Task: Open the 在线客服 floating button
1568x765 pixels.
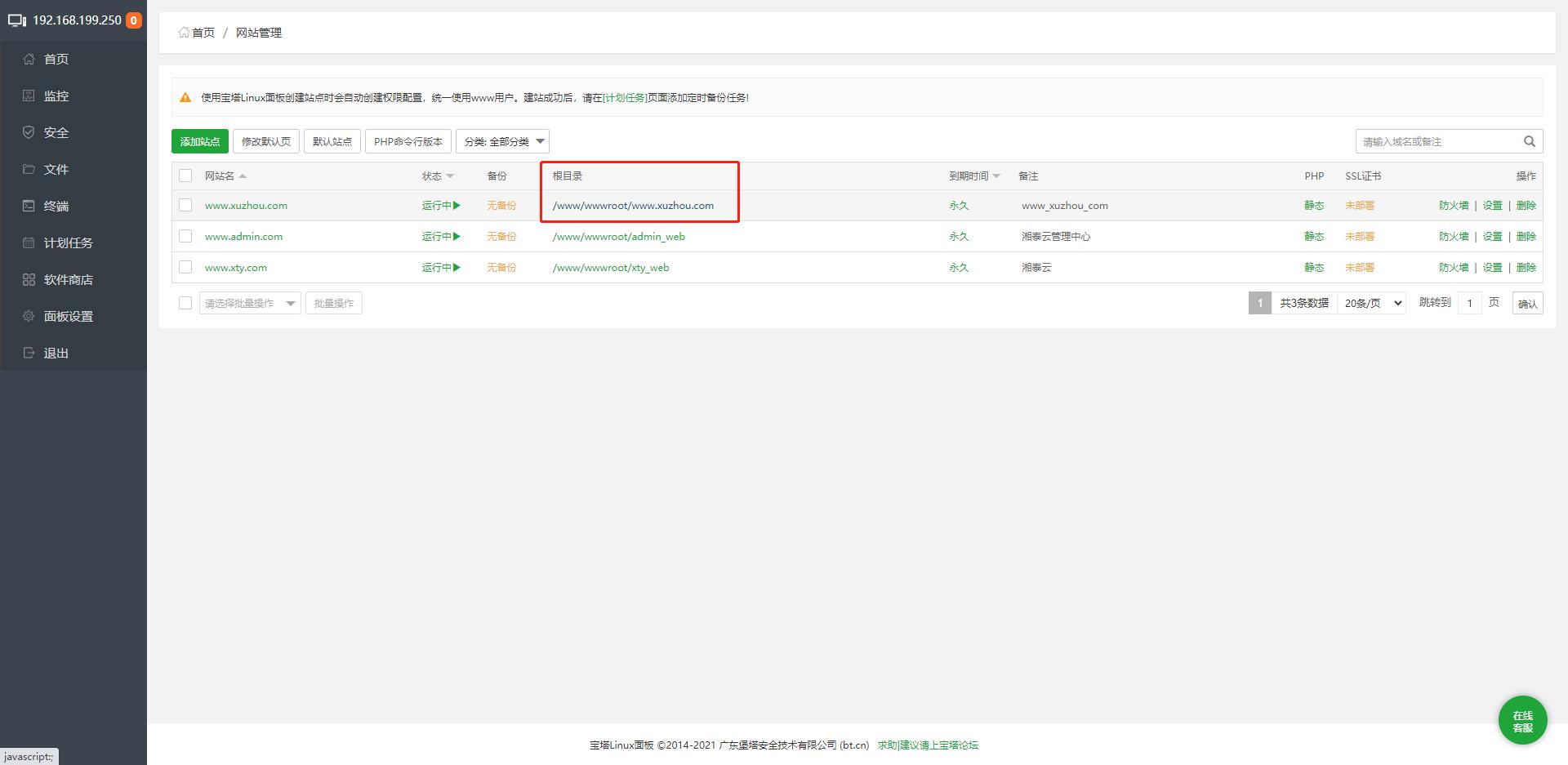Action: point(1523,720)
